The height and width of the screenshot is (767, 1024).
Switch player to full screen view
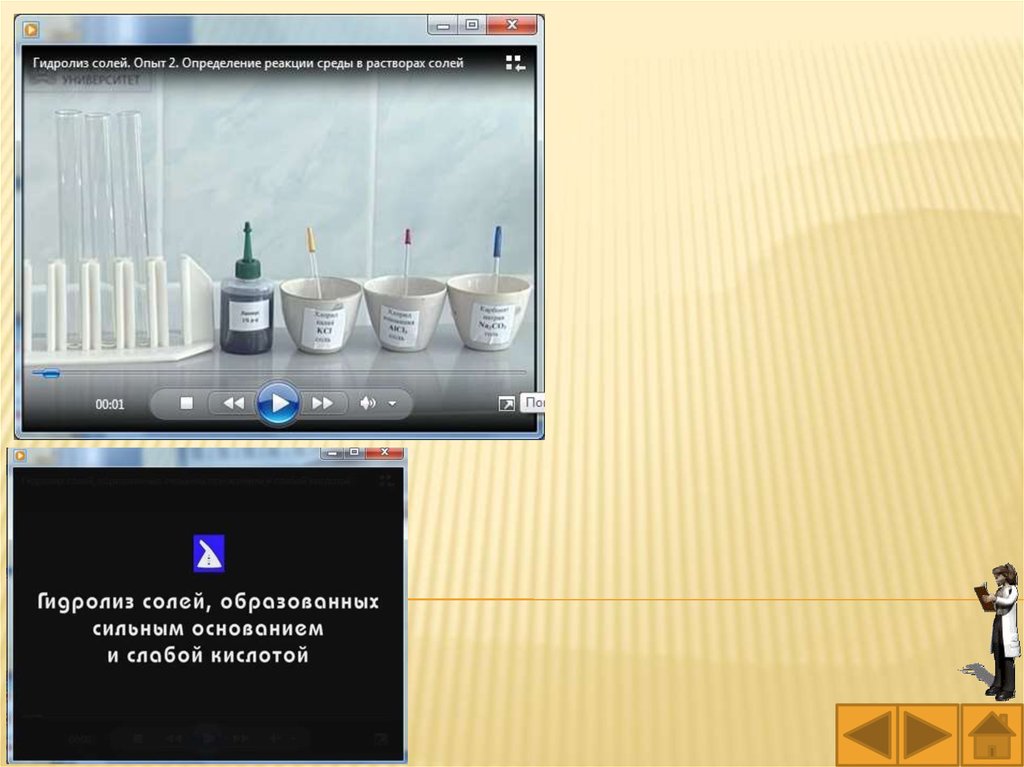[506, 404]
